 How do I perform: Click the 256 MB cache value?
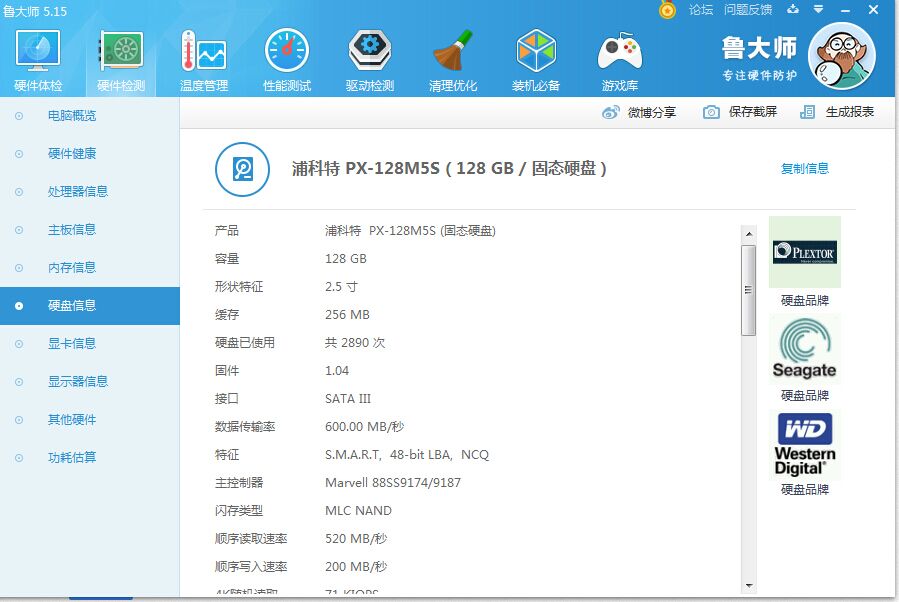347,315
